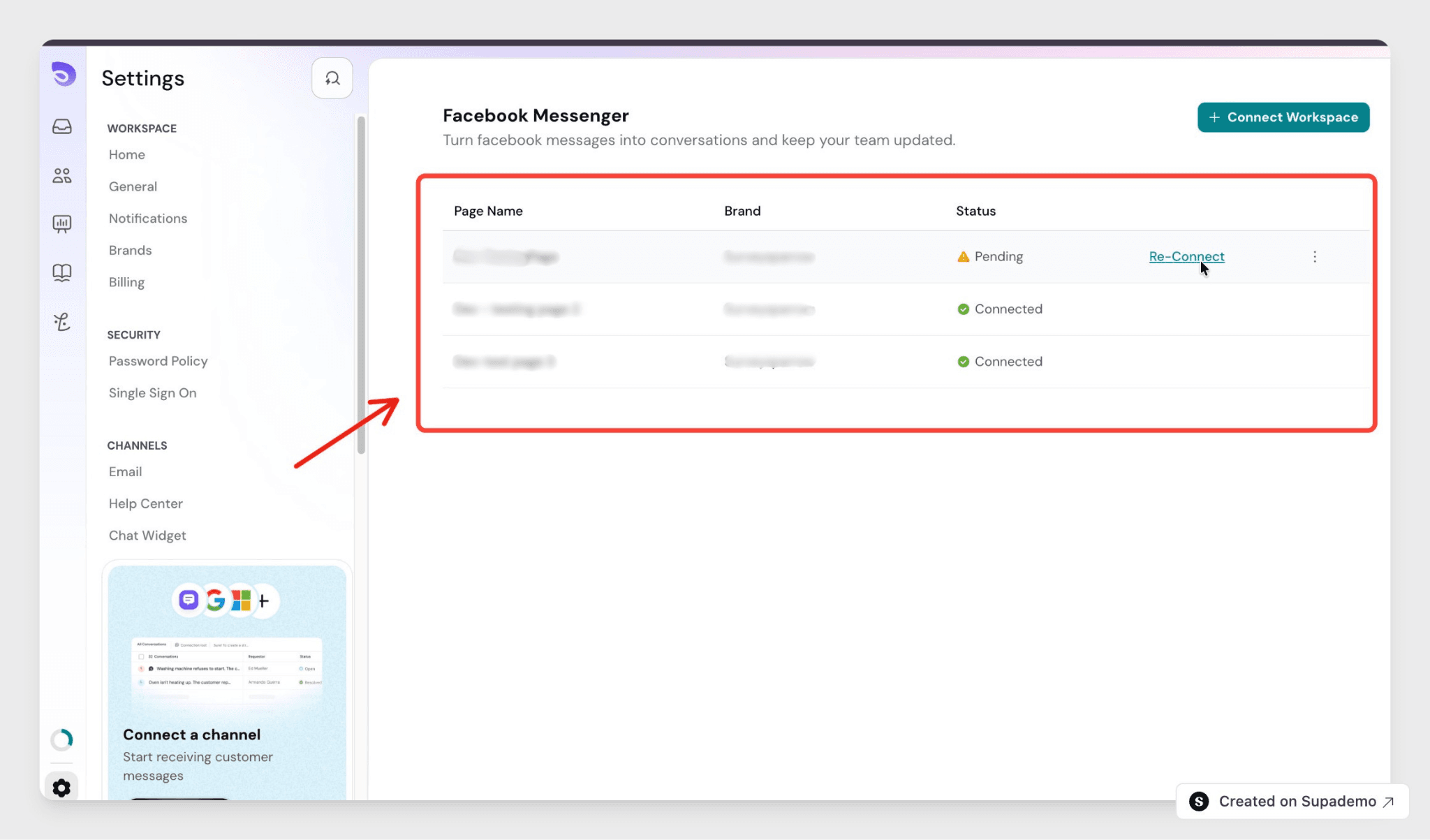1430x840 pixels.
Task: Click the Brand column header
Action: pyautogui.click(x=742, y=211)
